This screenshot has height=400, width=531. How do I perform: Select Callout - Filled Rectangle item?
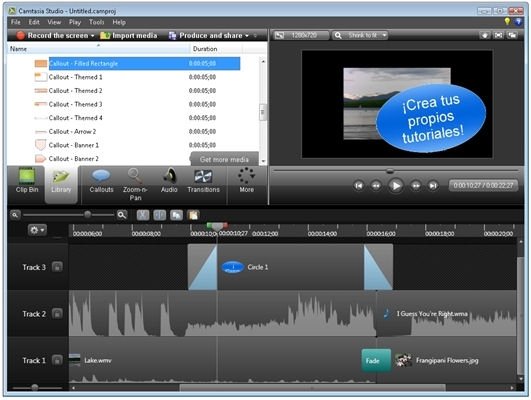click(137, 64)
